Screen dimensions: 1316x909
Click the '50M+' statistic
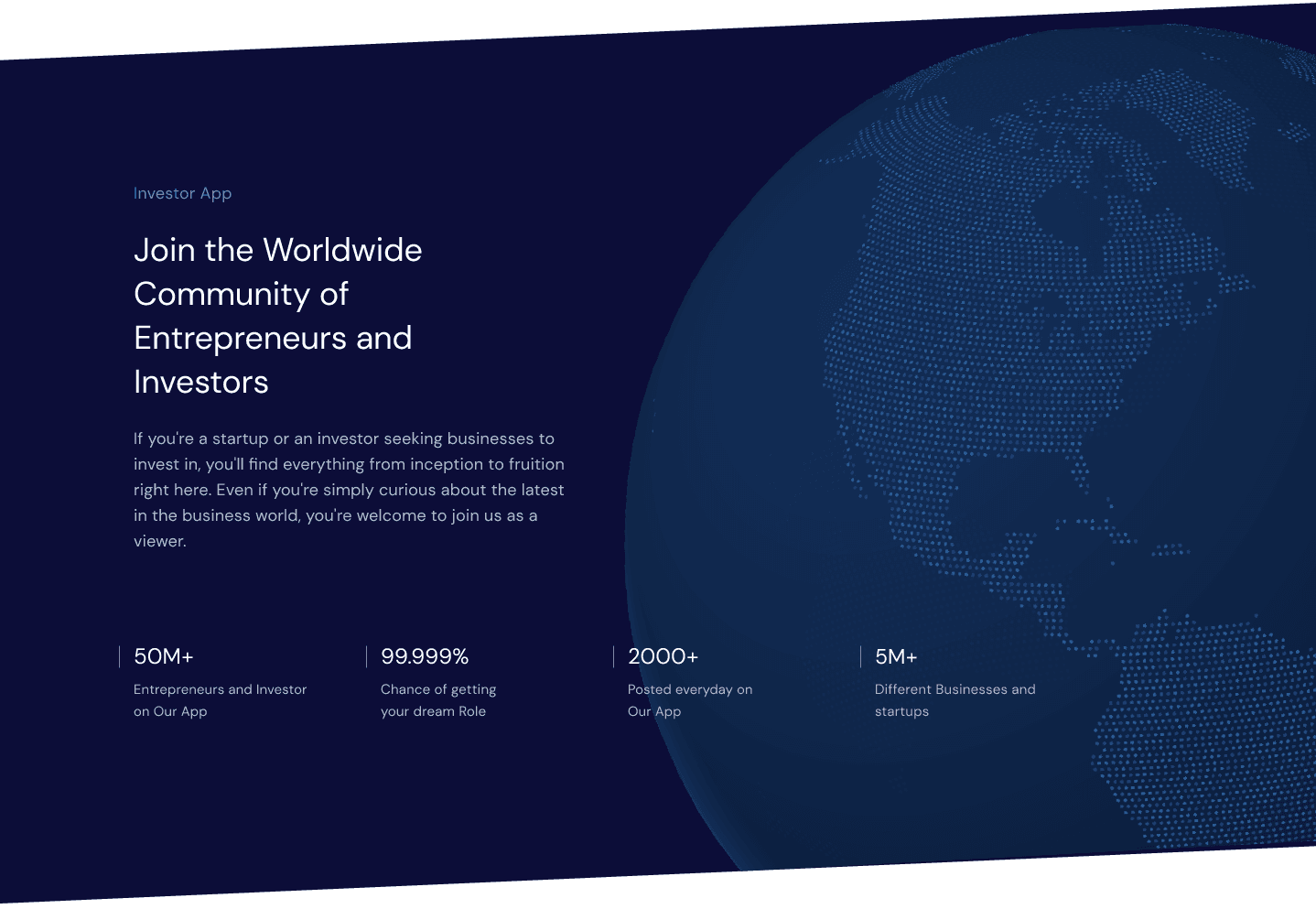[164, 656]
